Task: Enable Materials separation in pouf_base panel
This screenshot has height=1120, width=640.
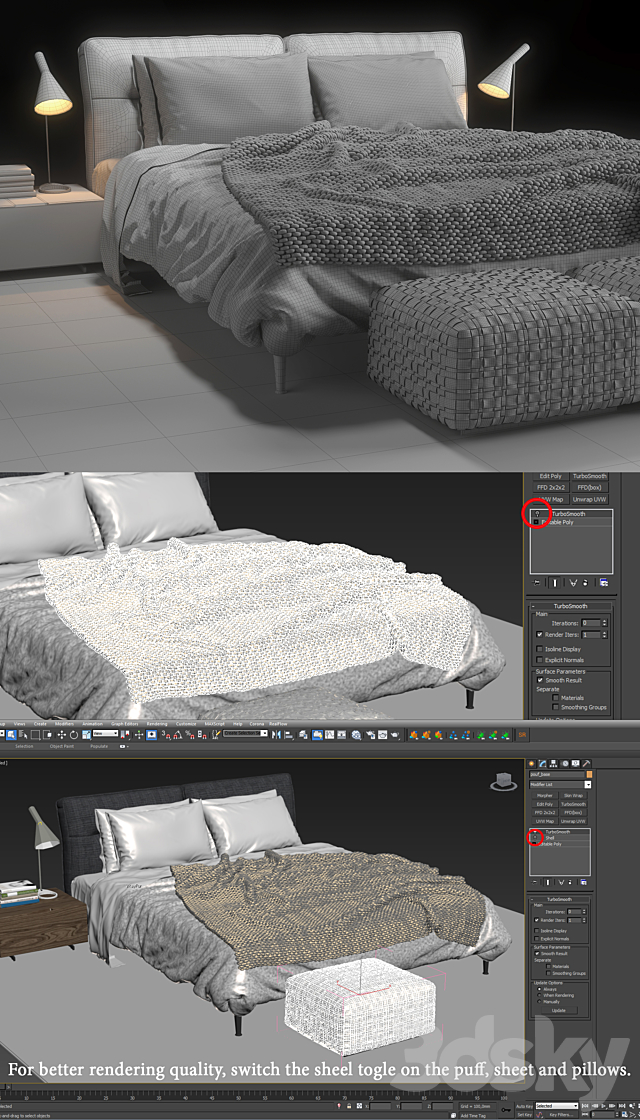Action: click(x=549, y=966)
